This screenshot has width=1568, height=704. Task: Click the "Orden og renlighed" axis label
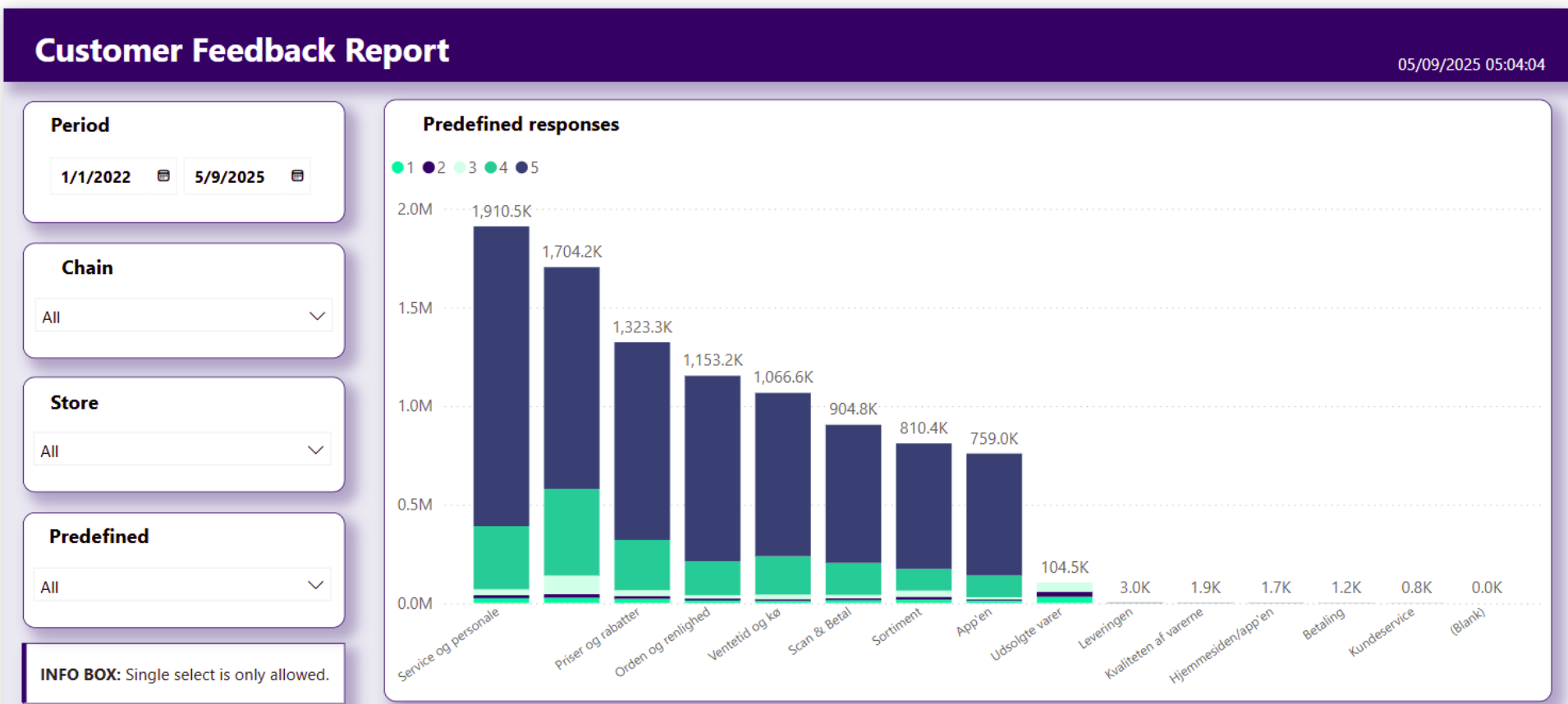pyautogui.click(x=662, y=643)
